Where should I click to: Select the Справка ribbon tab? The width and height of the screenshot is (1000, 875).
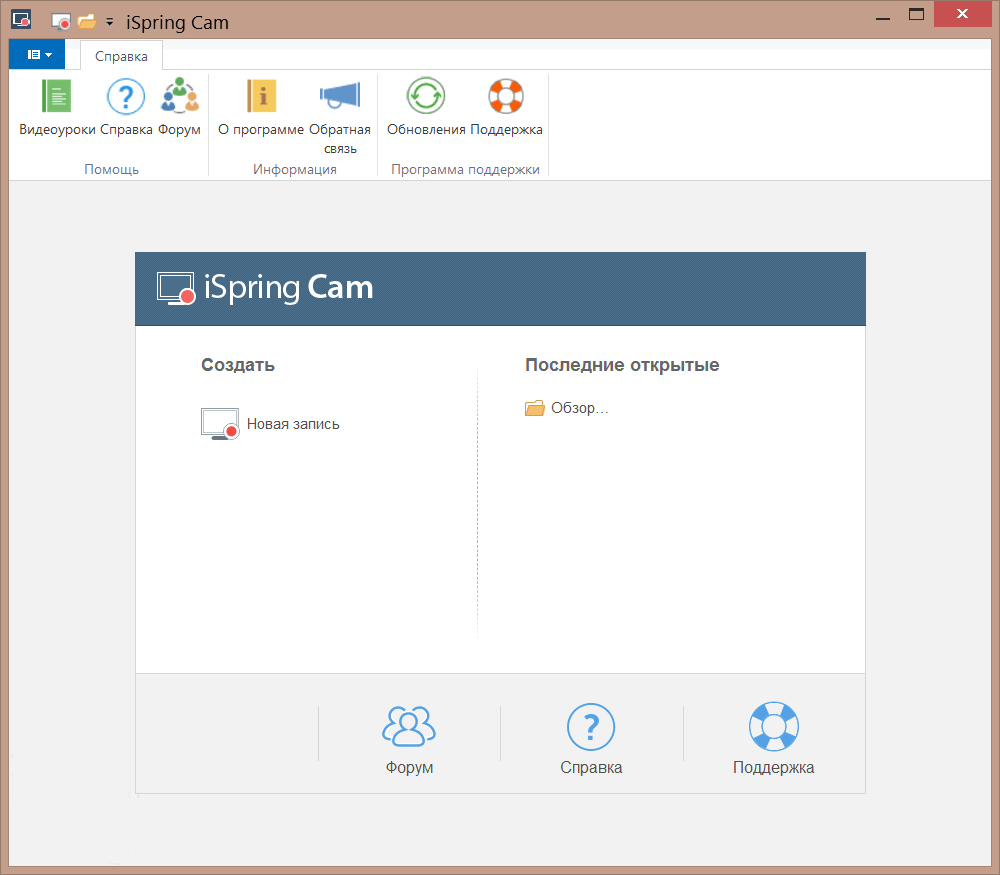point(121,56)
